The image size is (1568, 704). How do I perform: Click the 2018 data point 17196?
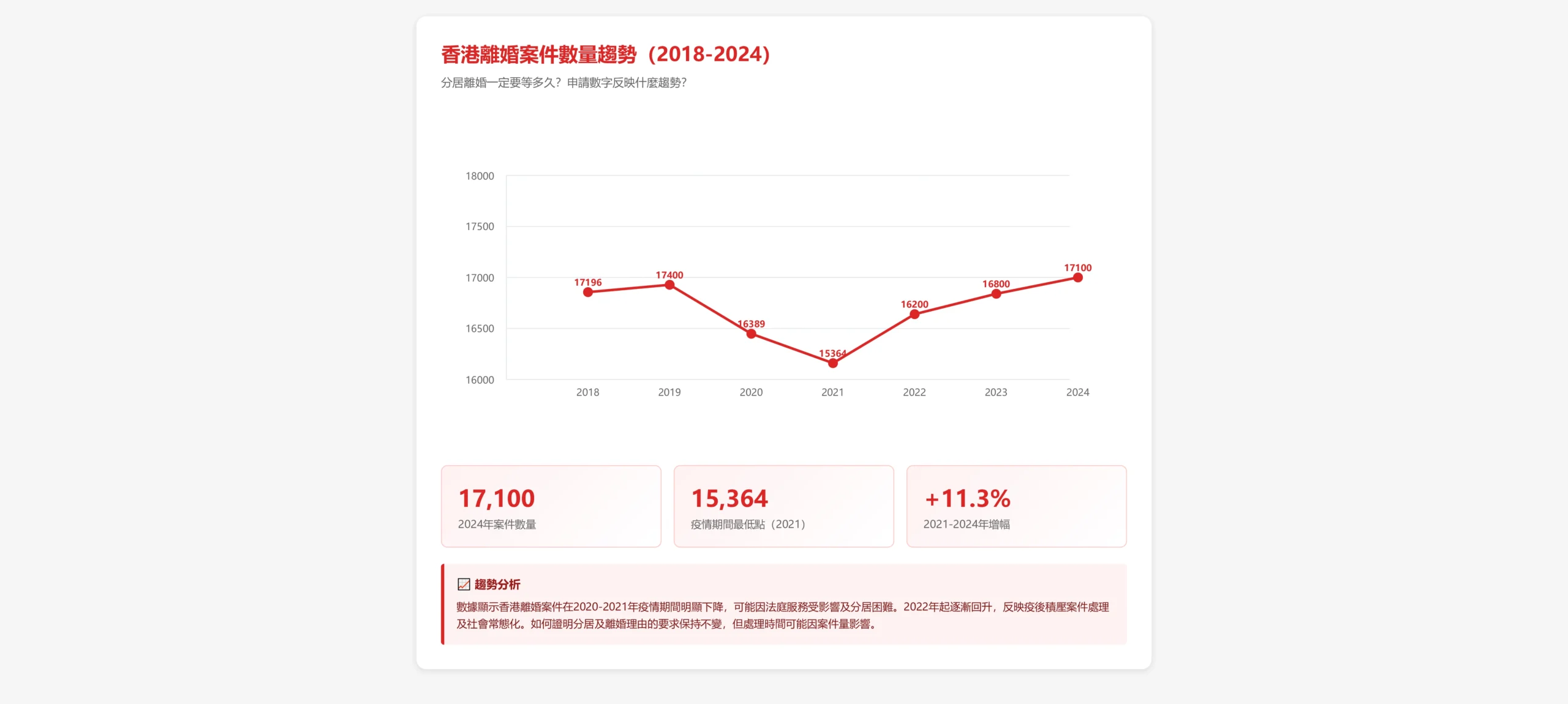587,292
